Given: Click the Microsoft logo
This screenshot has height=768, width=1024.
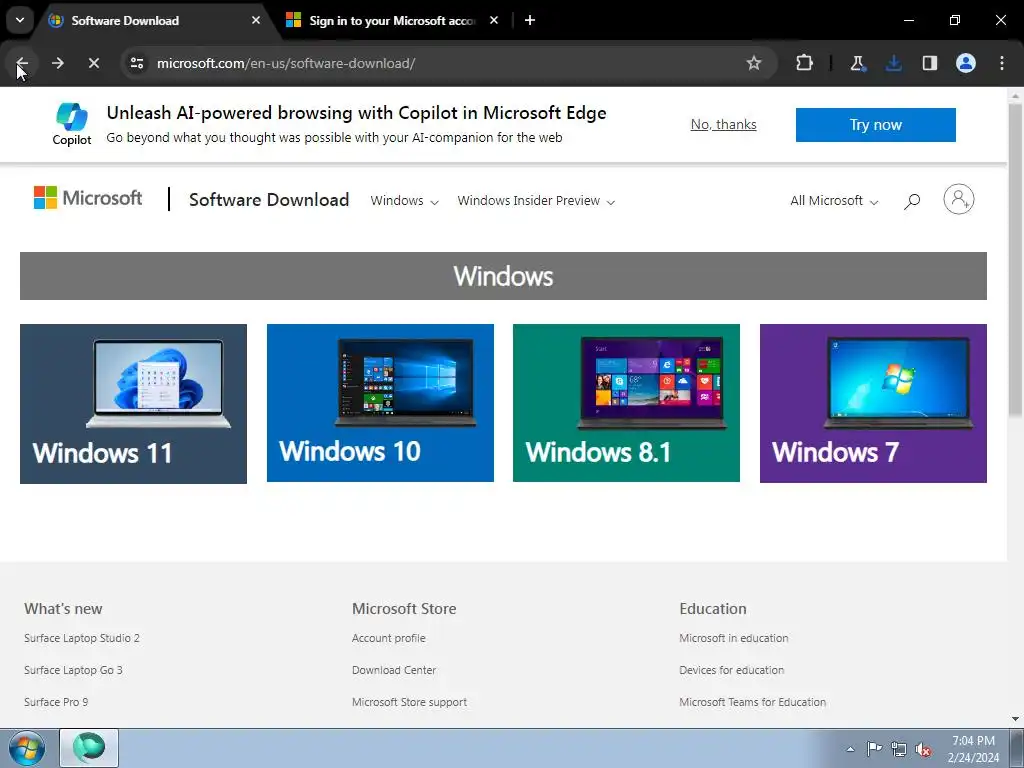Looking at the screenshot, I should tap(88, 198).
